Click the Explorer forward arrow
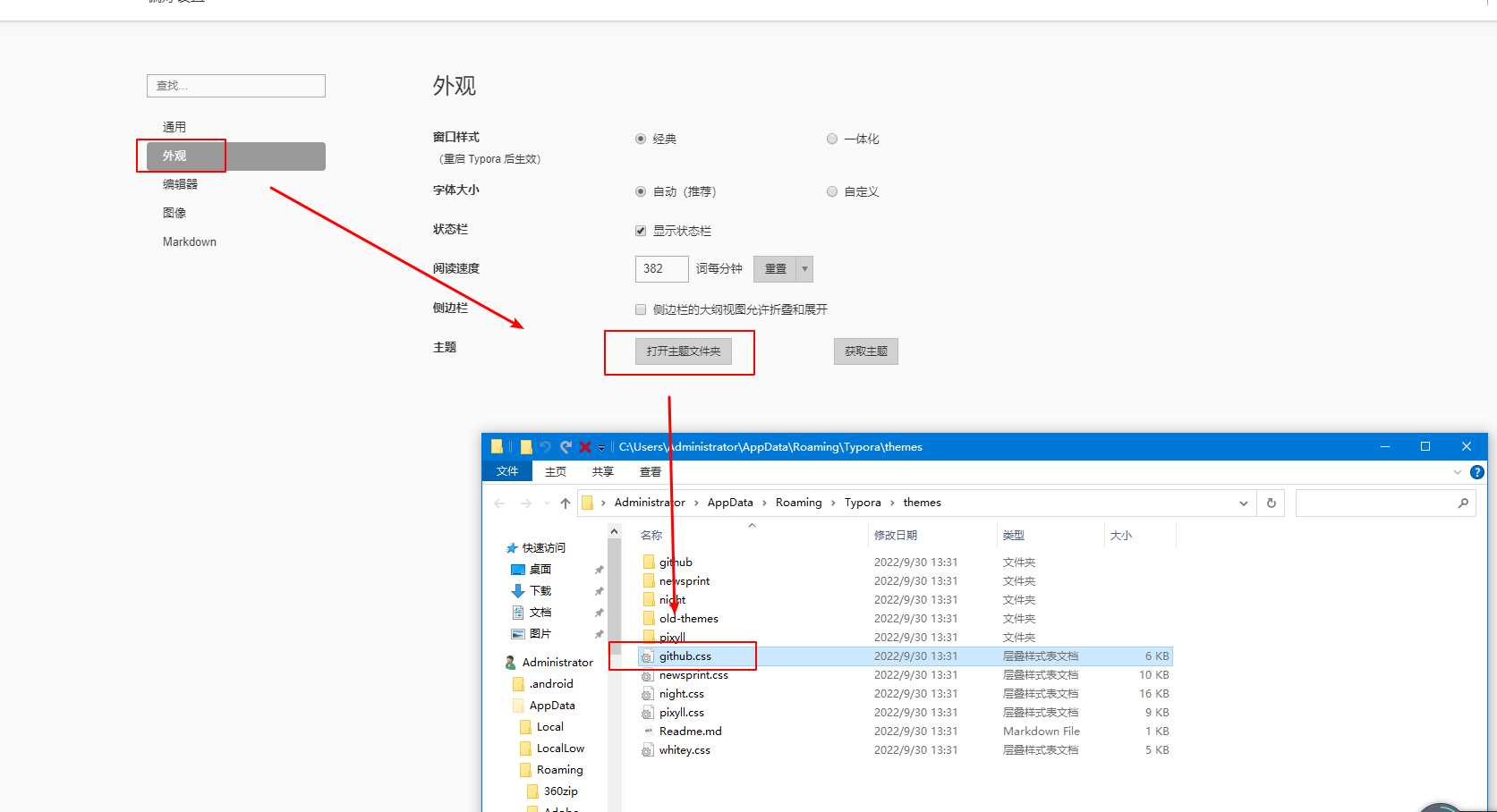The image size is (1497, 812). 526,503
